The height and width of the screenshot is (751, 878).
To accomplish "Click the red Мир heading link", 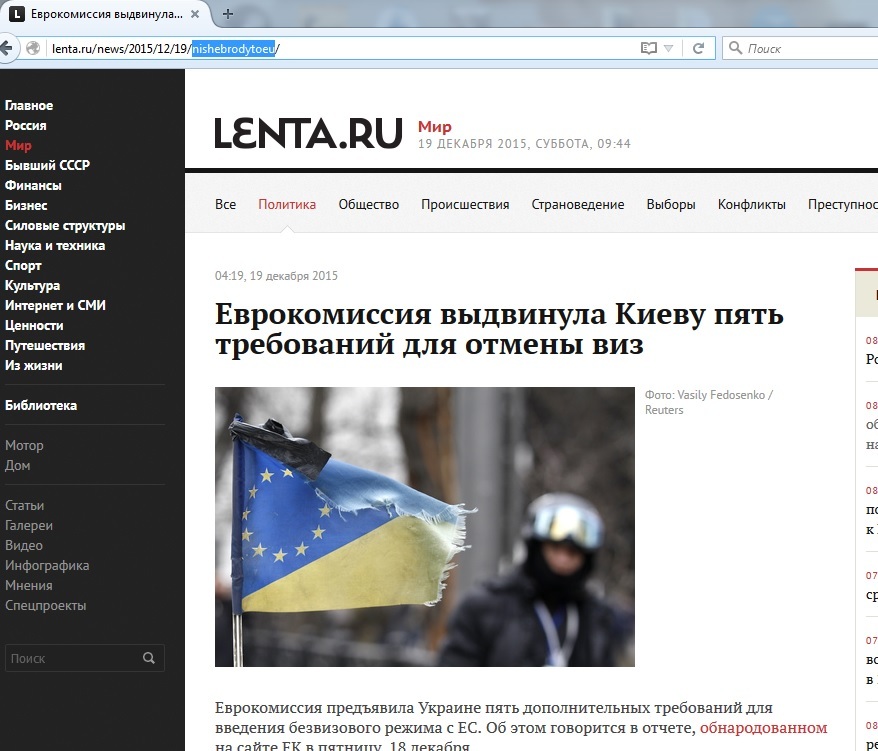I will tap(434, 127).
